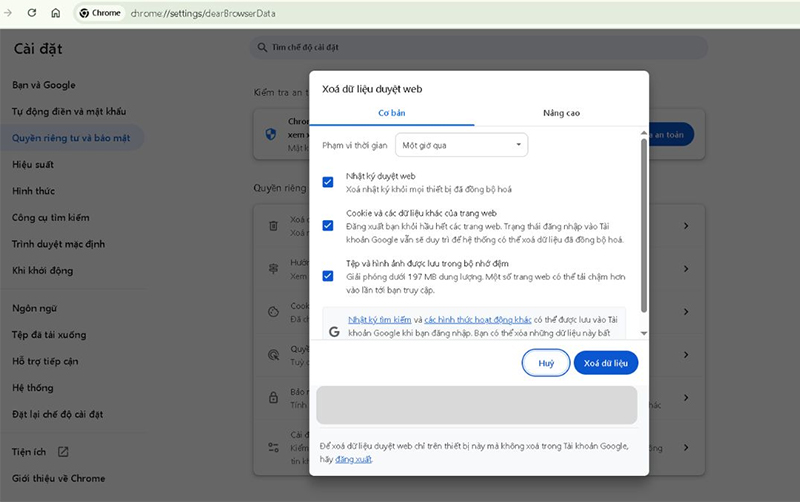Click the site settings sliders icon
The height and width of the screenshot is (502, 800).
pos(273,447)
